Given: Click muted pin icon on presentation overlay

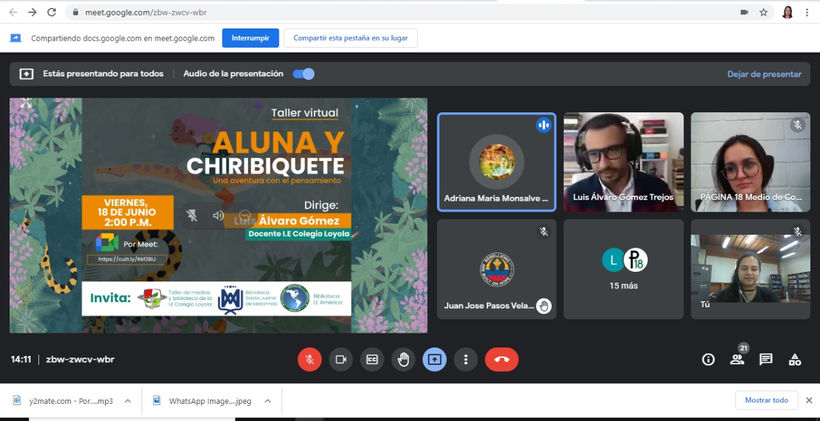Looking at the screenshot, I should [x=192, y=215].
